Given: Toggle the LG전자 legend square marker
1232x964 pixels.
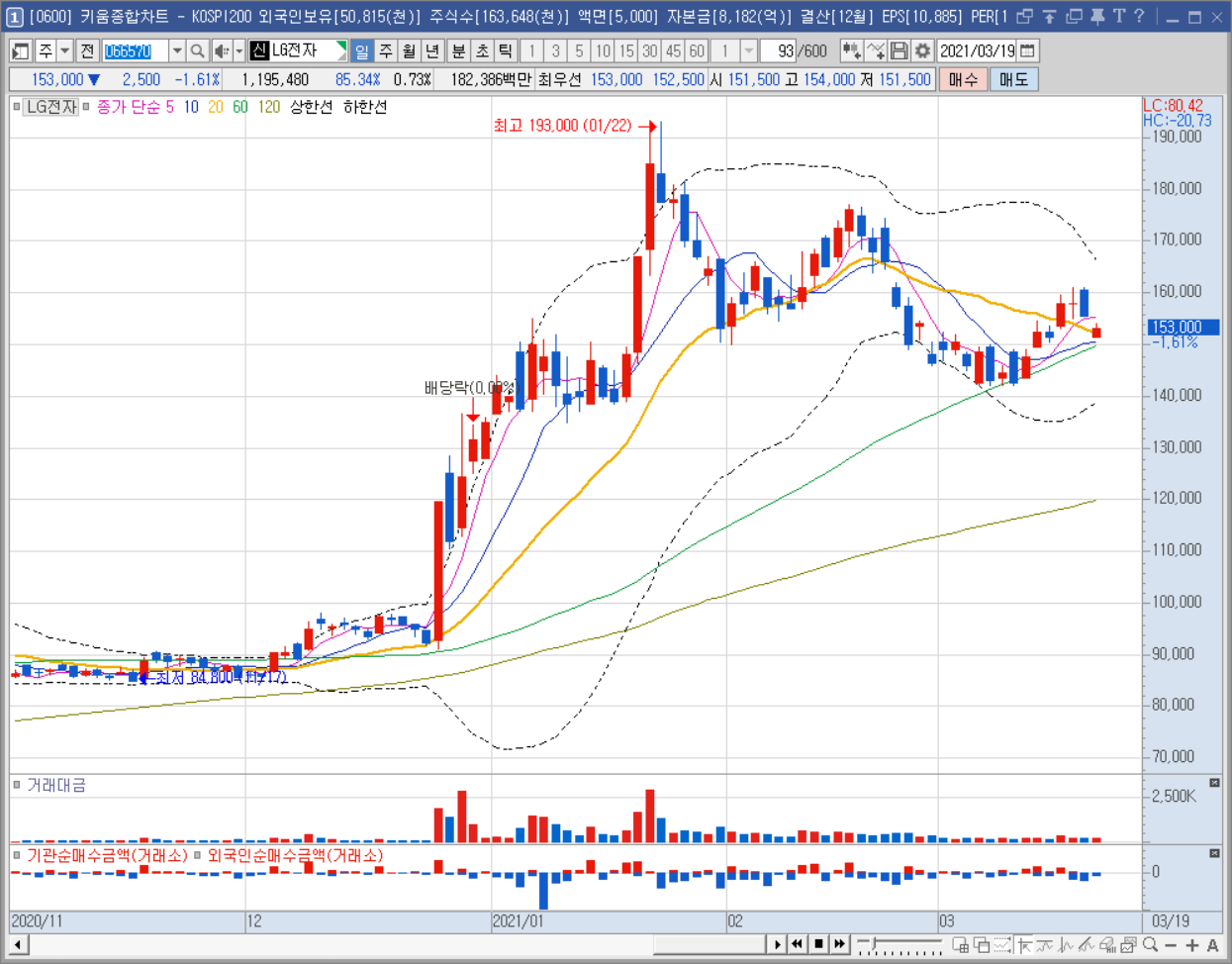Looking at the screenshot, I should [x=17, y=107].
